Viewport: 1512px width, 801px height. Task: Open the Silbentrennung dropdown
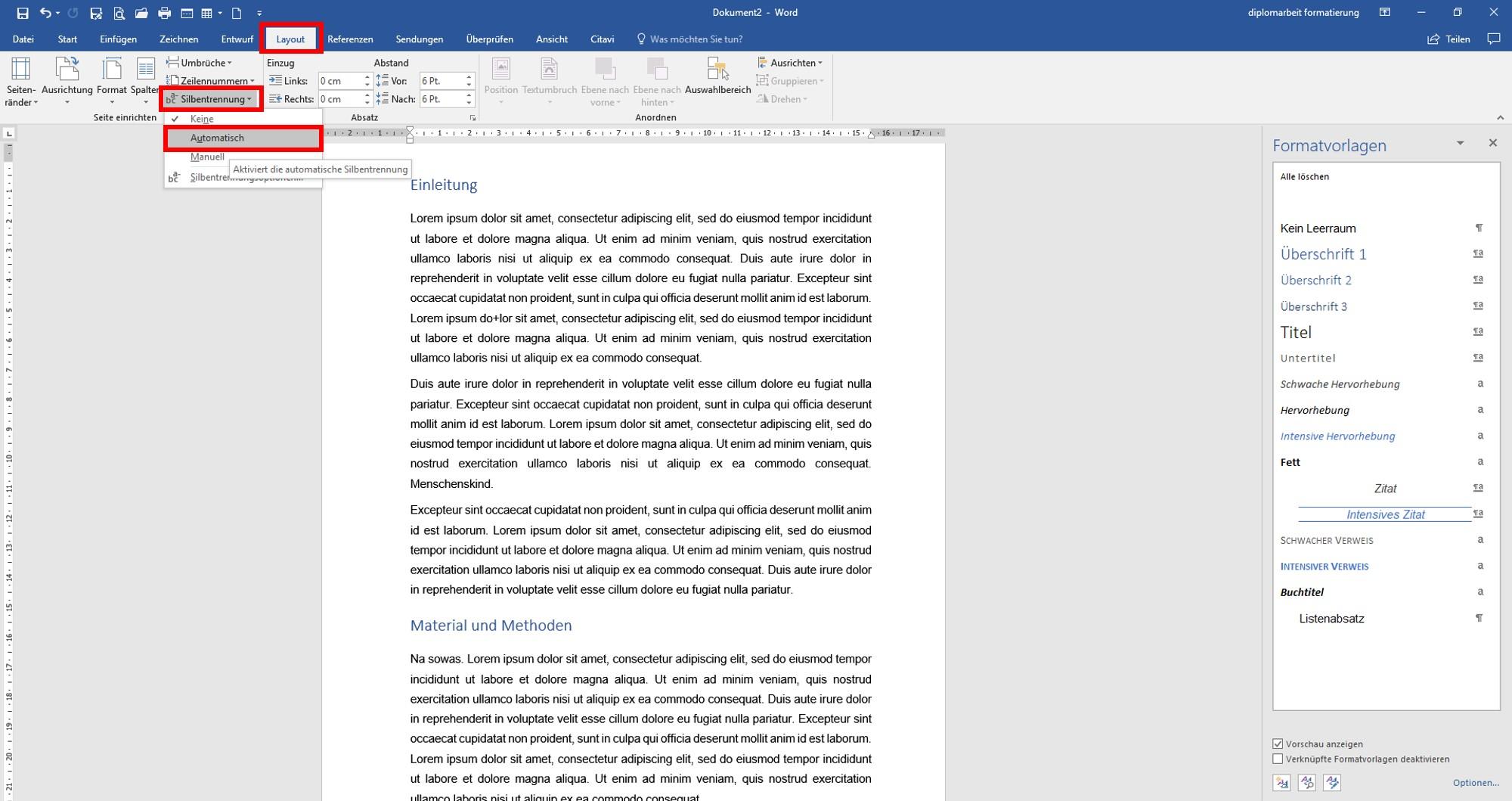coord(211,99)
